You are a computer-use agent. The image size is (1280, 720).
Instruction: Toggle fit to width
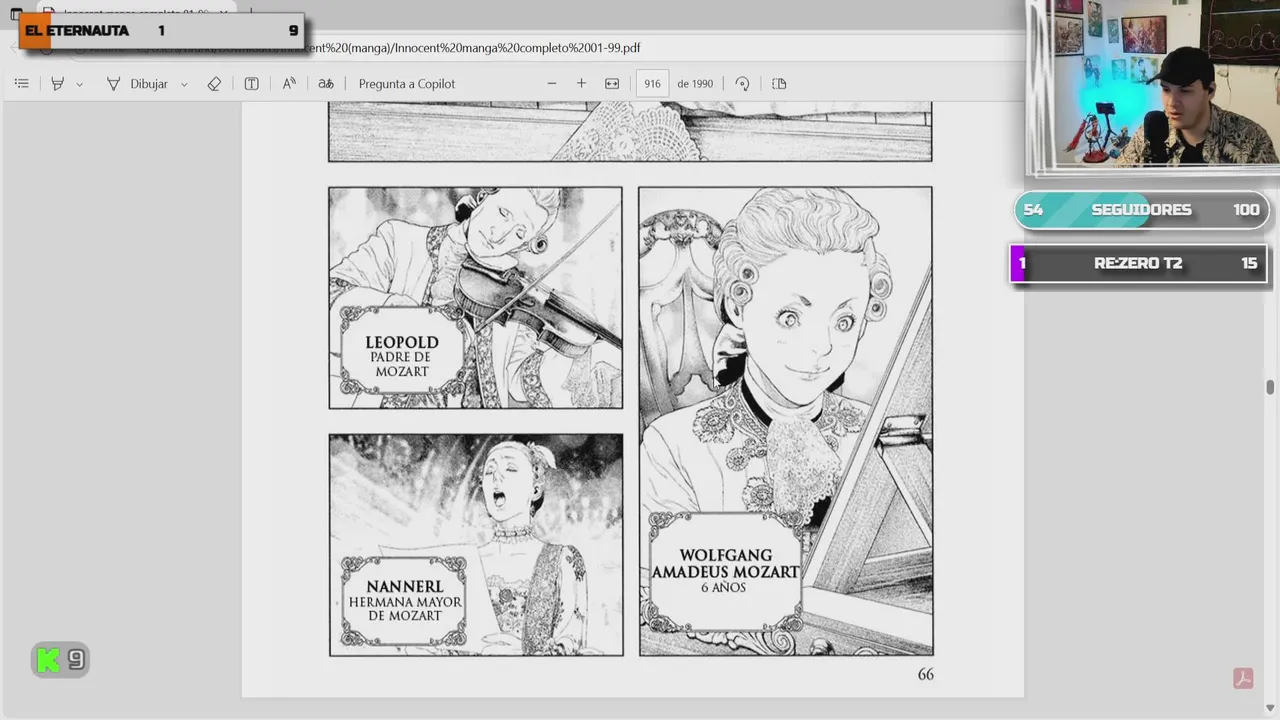click(x=612, y=84)
